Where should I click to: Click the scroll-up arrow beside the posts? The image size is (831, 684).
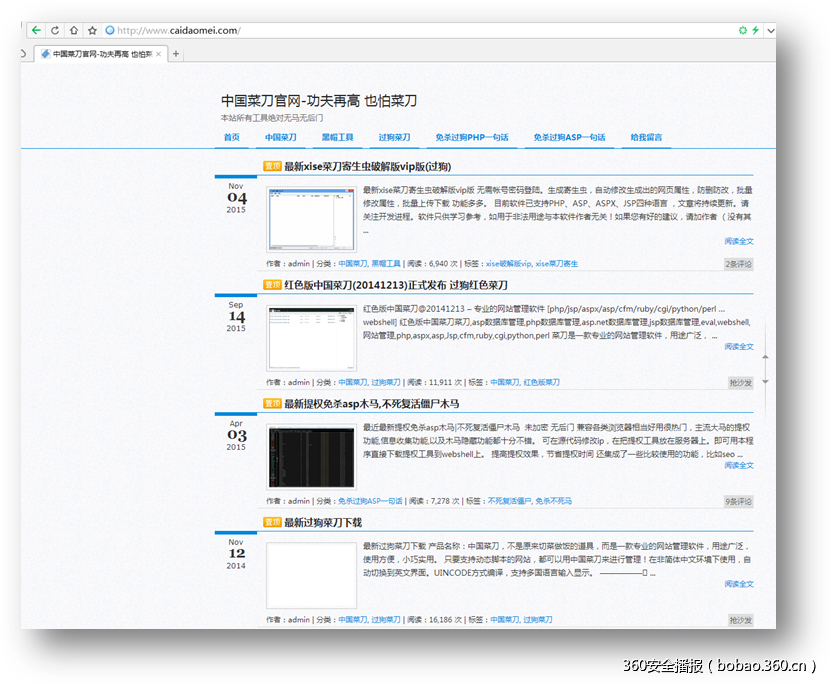765,357
